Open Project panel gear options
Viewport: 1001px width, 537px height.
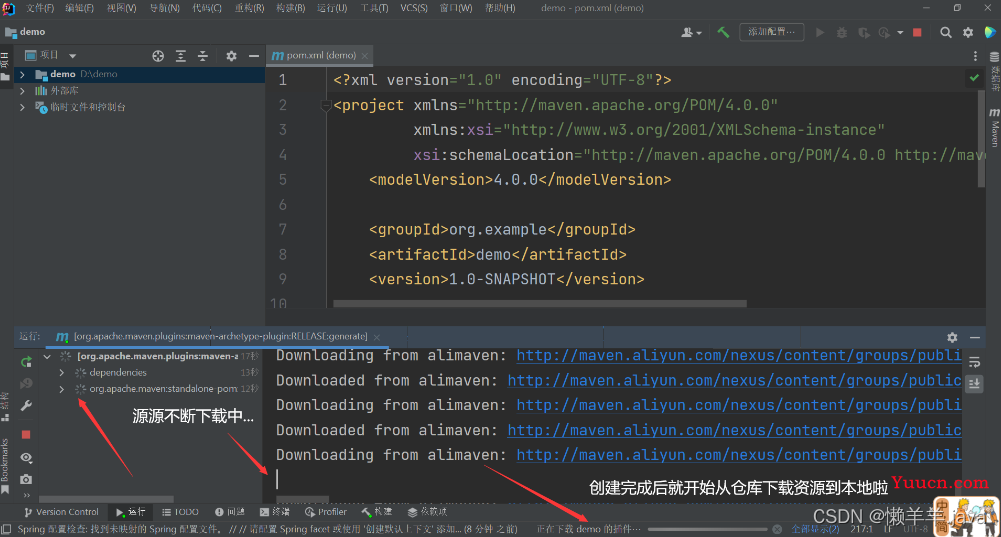(231, 56)
